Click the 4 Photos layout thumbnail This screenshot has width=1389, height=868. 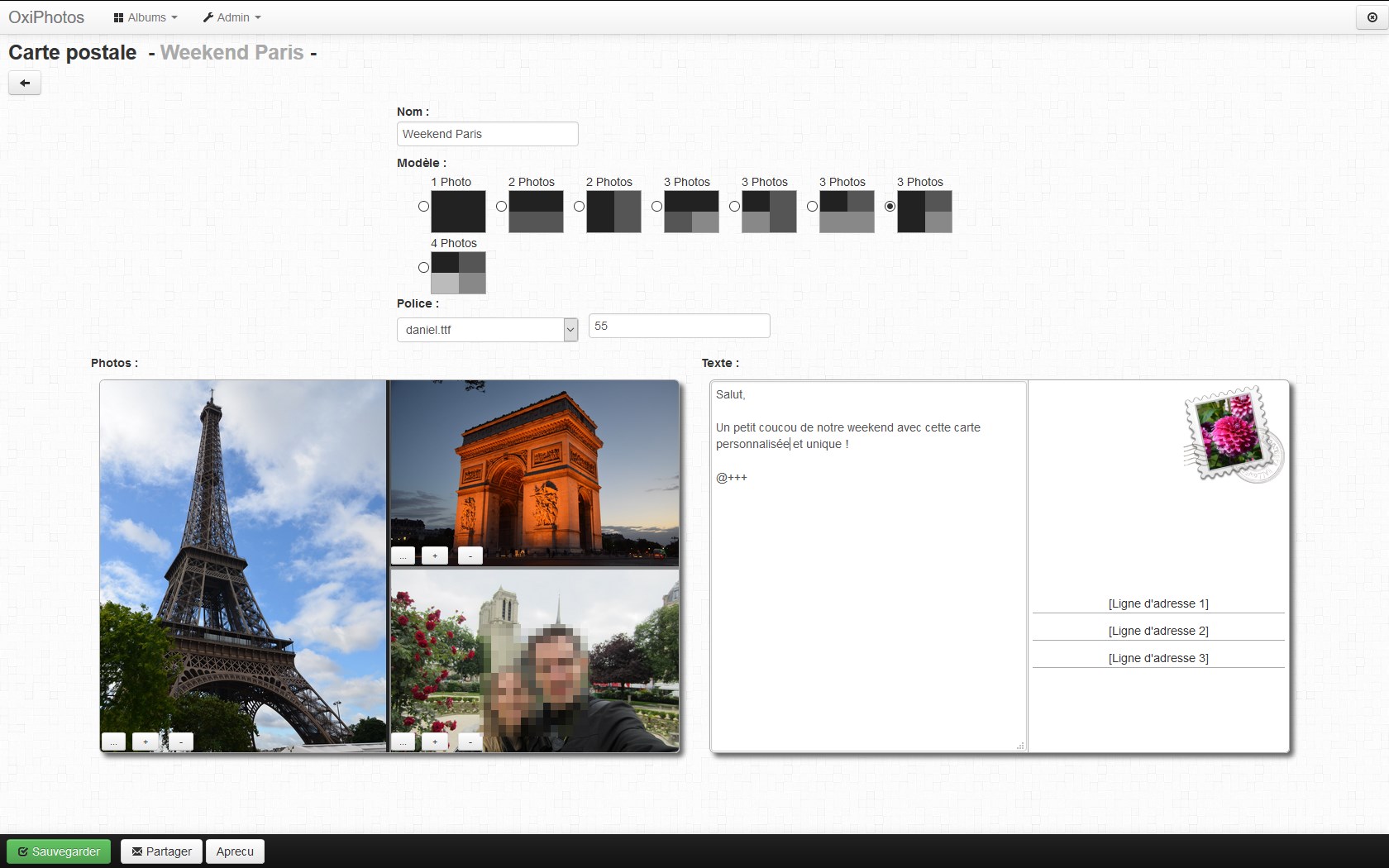pos(458,273)
